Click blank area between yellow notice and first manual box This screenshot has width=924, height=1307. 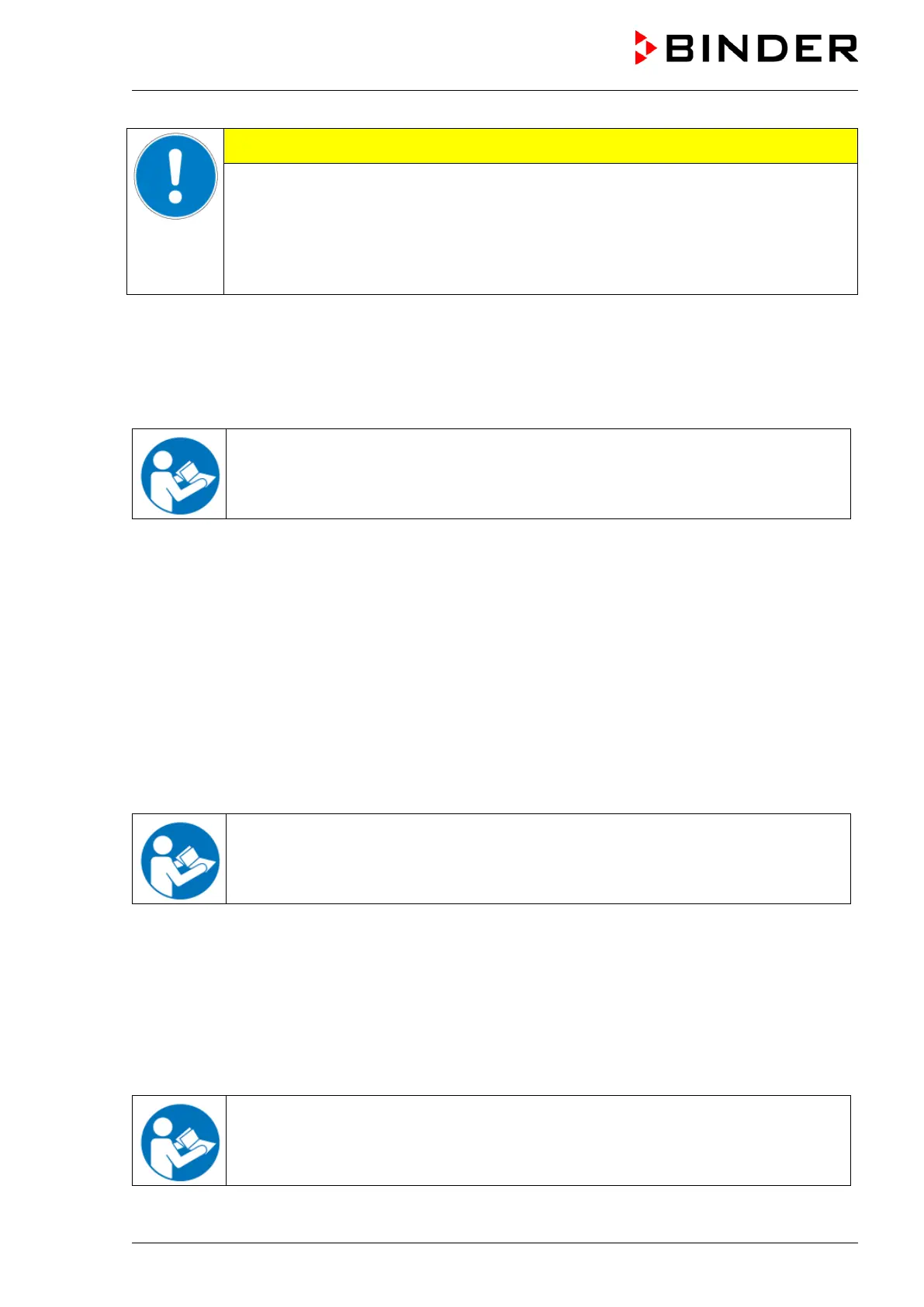pos(494,361)
